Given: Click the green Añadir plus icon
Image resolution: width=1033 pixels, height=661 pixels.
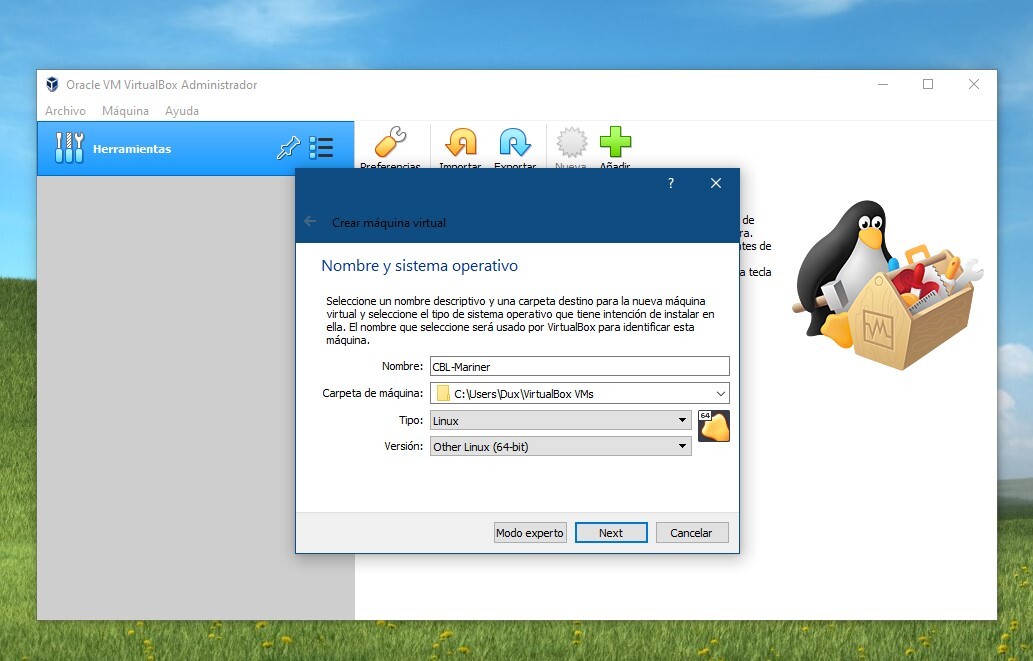Looking at the screenshot, I should pyautogui.click(x=615, y=143).
